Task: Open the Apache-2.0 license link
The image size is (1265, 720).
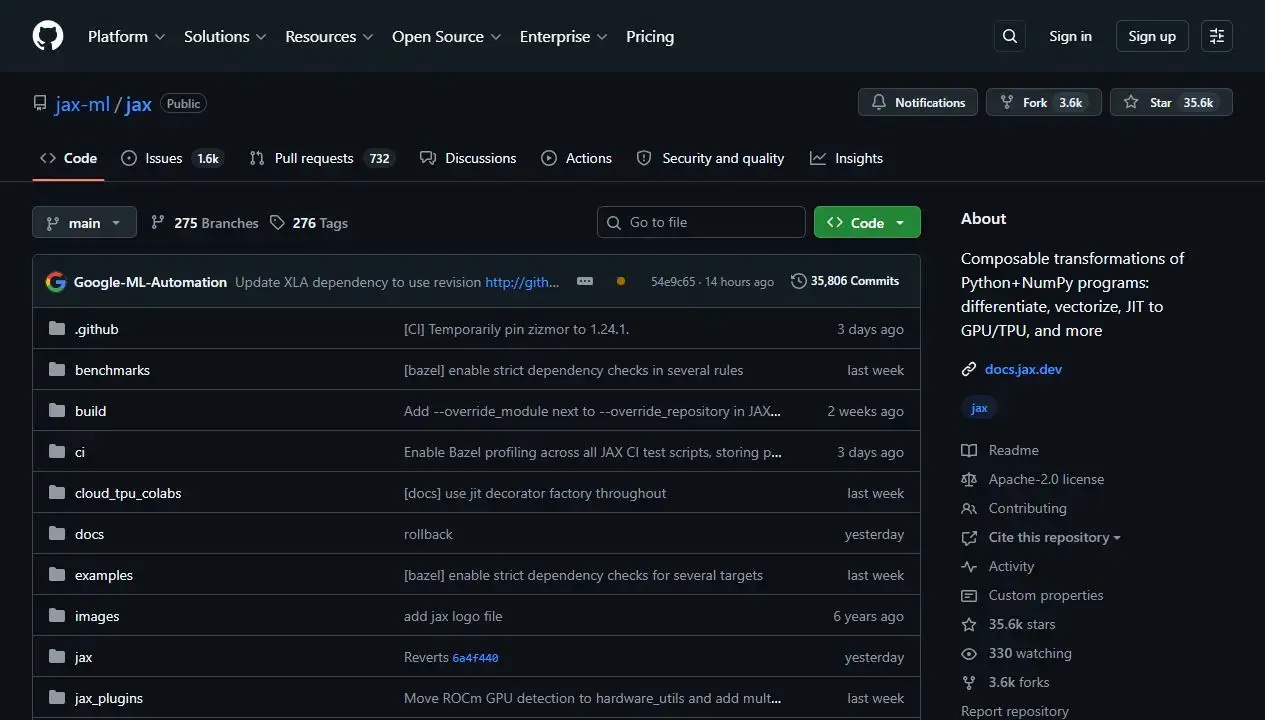Action: 1046,480
